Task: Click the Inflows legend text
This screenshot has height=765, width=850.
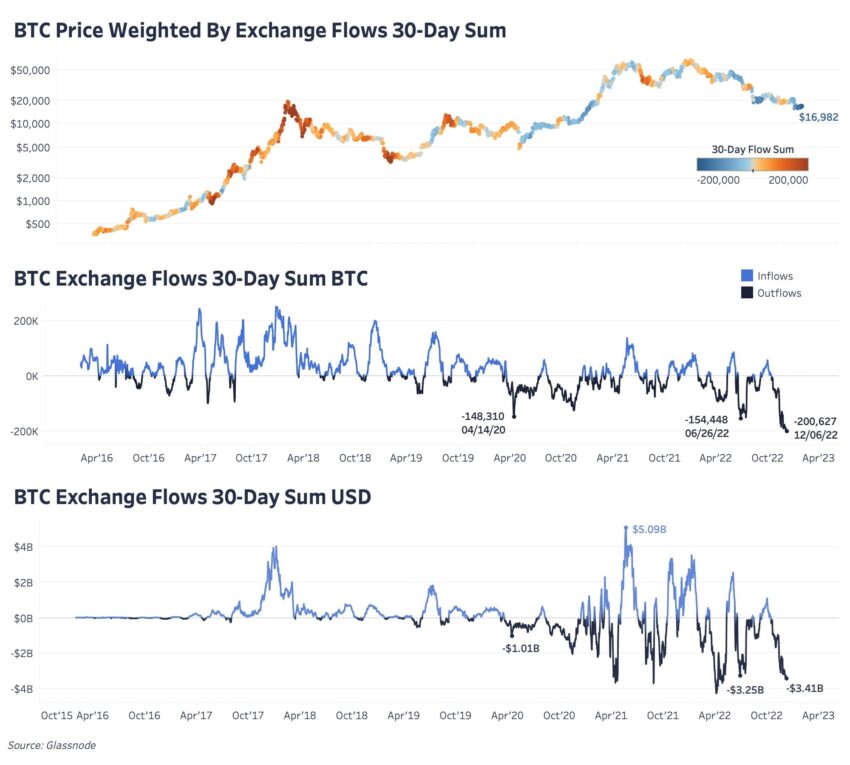Action: click(776, 276)
